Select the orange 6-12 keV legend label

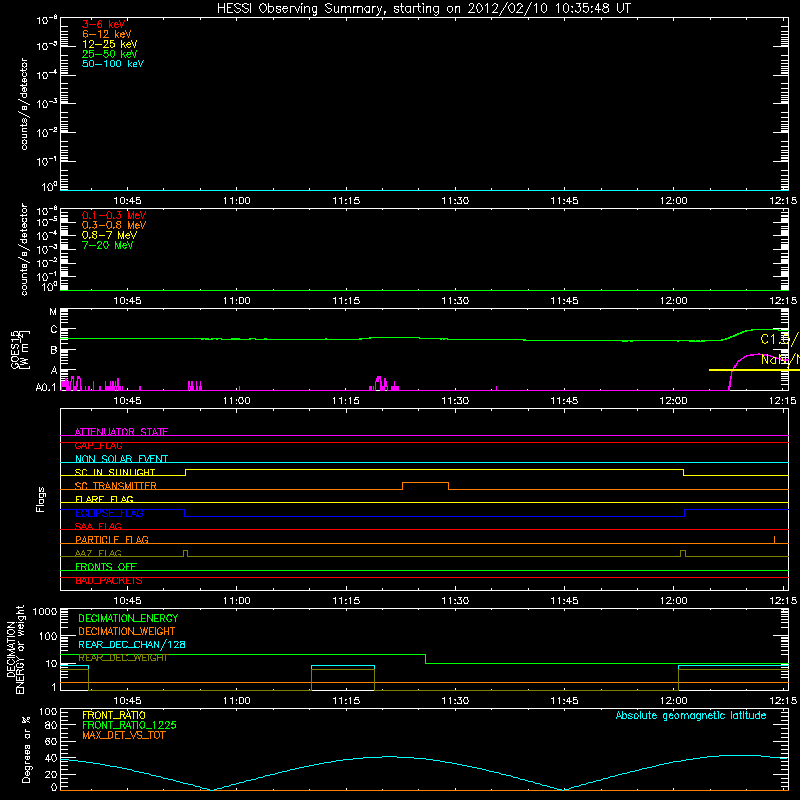pos(107,34)
